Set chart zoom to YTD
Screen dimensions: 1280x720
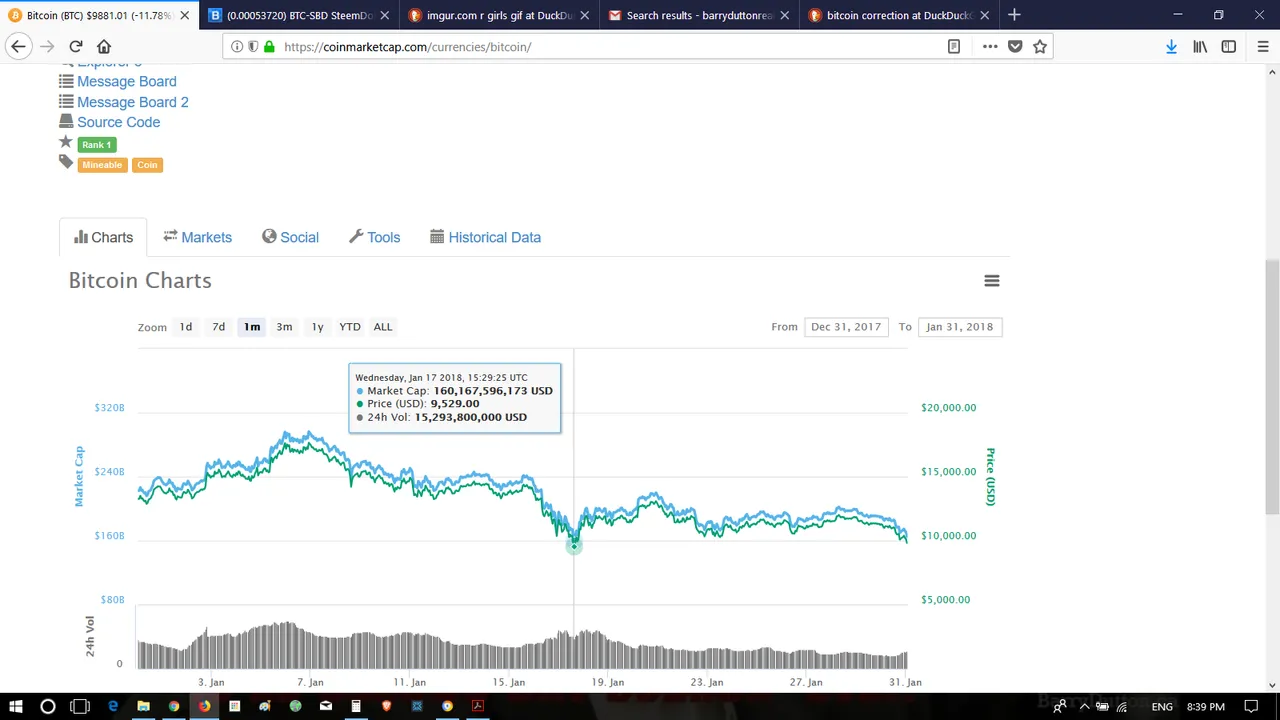[x=349, y=327]
